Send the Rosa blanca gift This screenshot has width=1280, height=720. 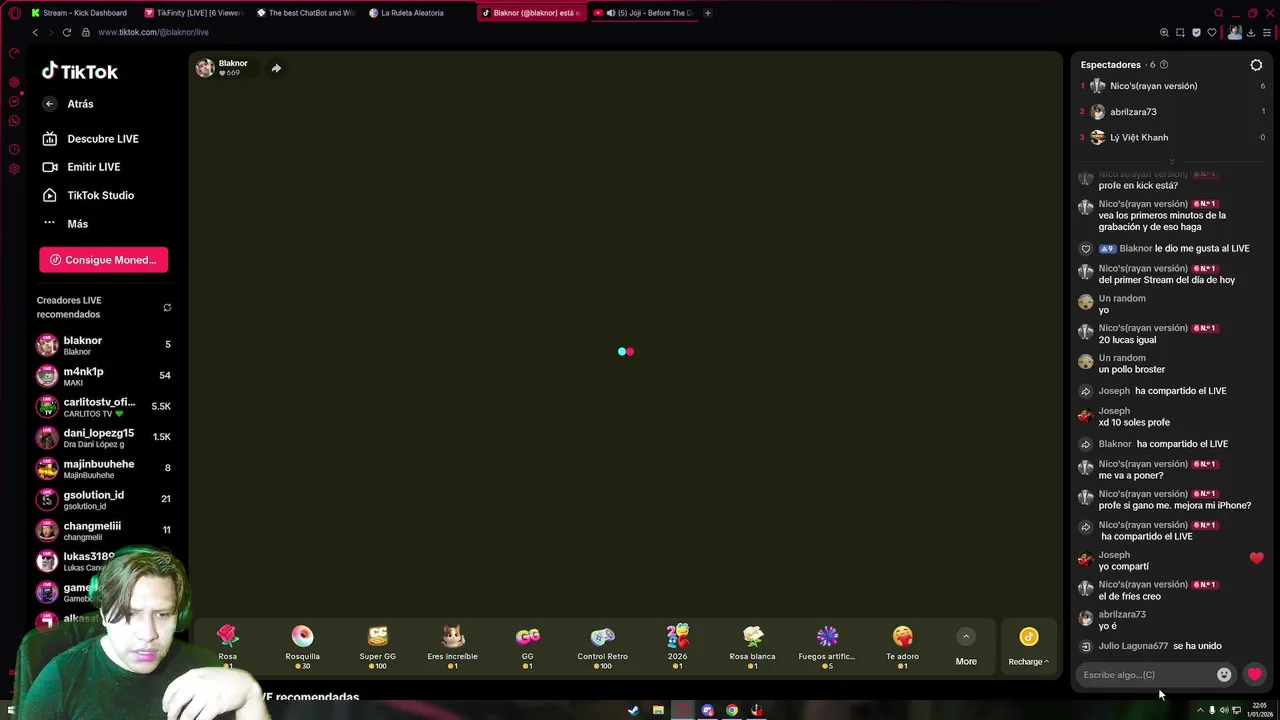(752, 647)
